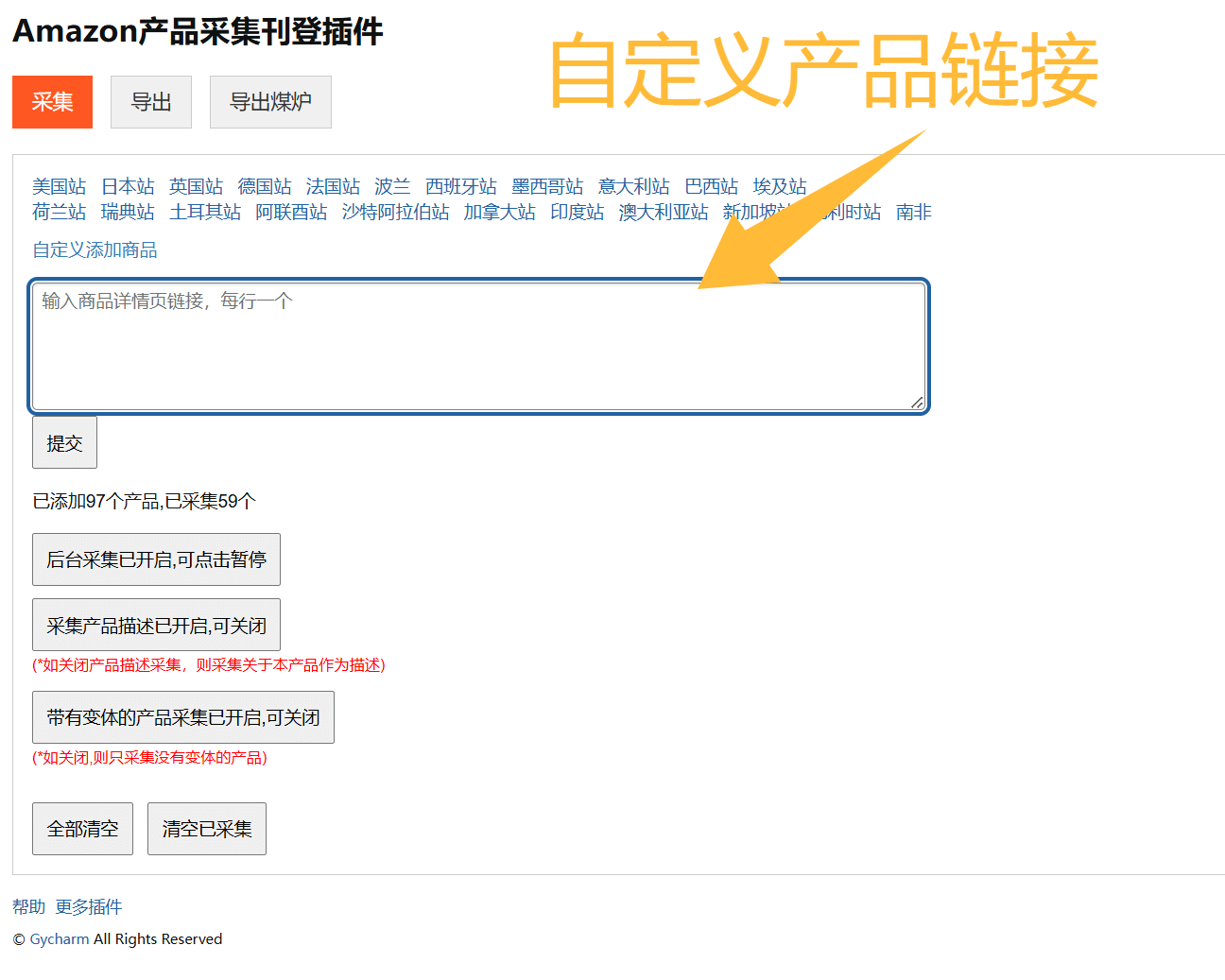Select the 日本站 site link
The width and height of the screenshot is (1225, 980).
click(128, 186)
